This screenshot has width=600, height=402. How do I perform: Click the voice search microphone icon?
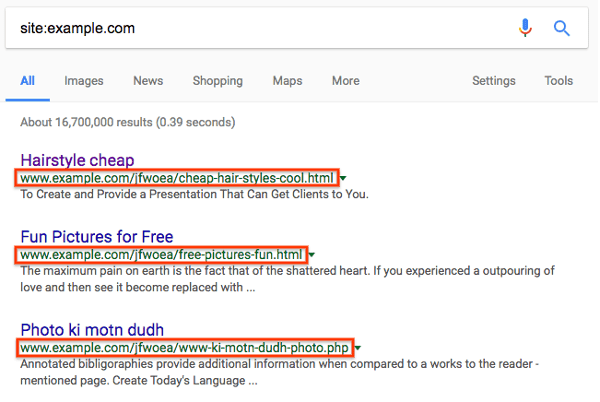click(x=526, y=28)
